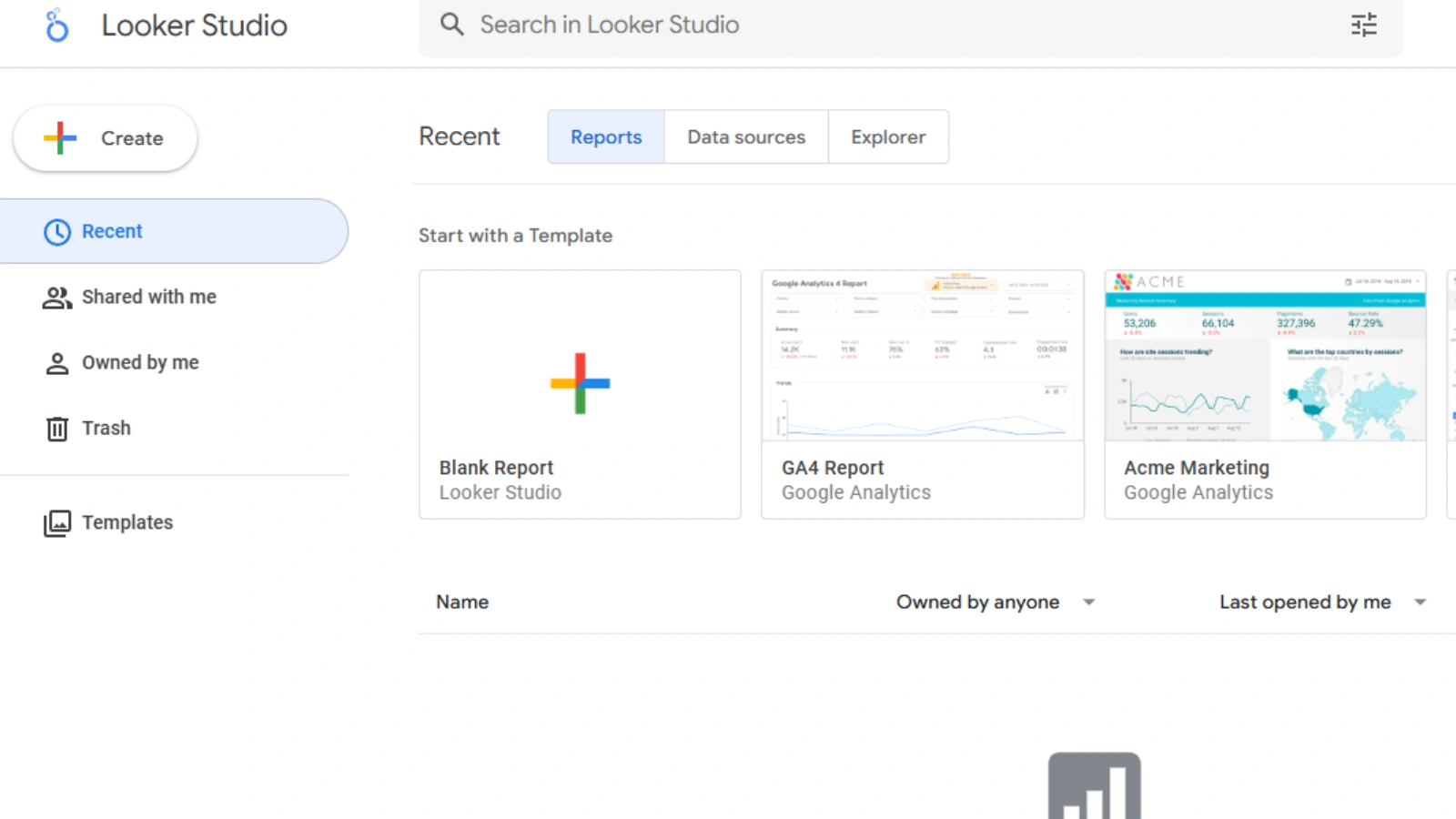Screen dimensions: 1456x819
Task: Click the Trash bin icon
Action: coord(56,429)
